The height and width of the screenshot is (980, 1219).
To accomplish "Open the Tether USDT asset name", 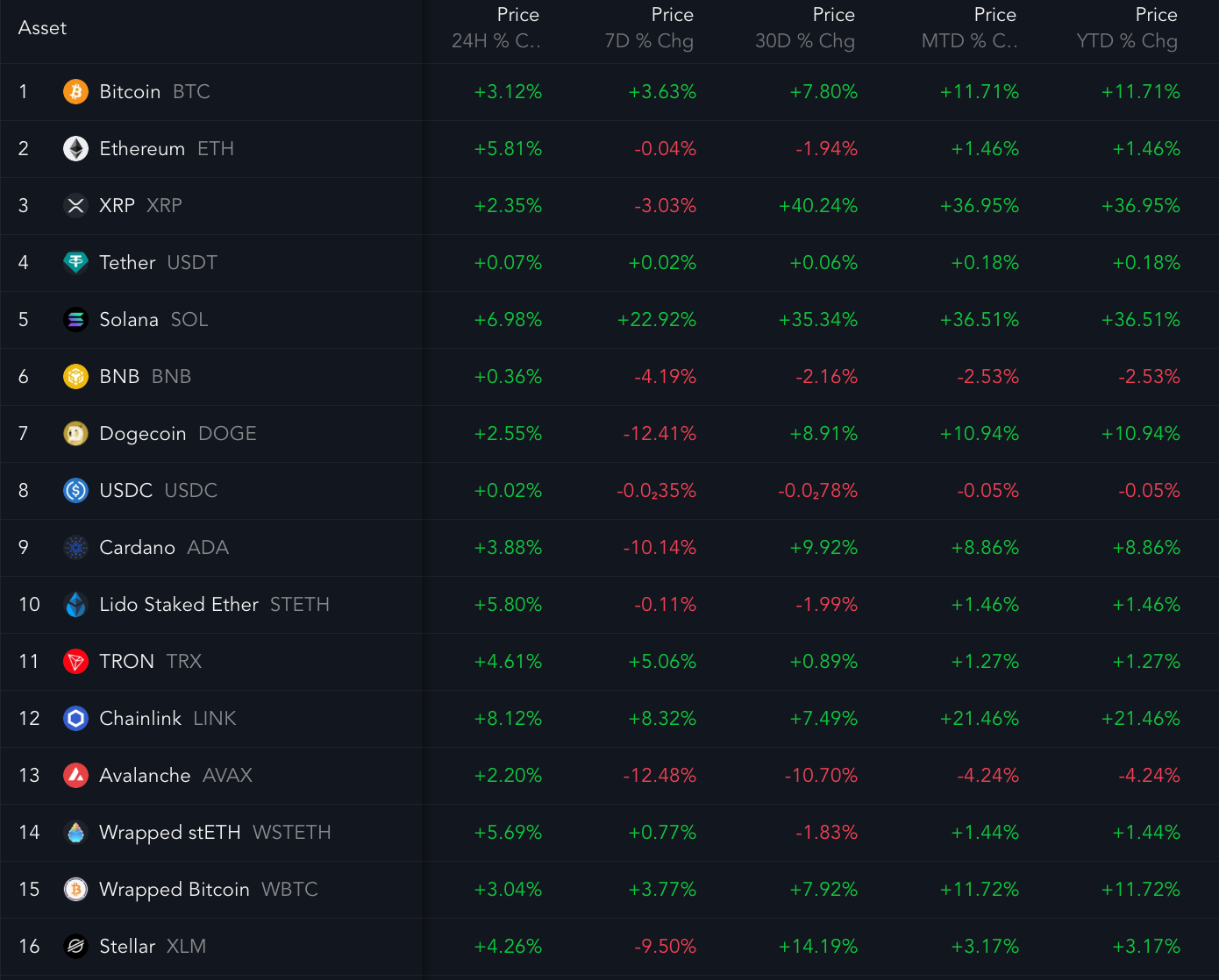I will tap(158, 263).
